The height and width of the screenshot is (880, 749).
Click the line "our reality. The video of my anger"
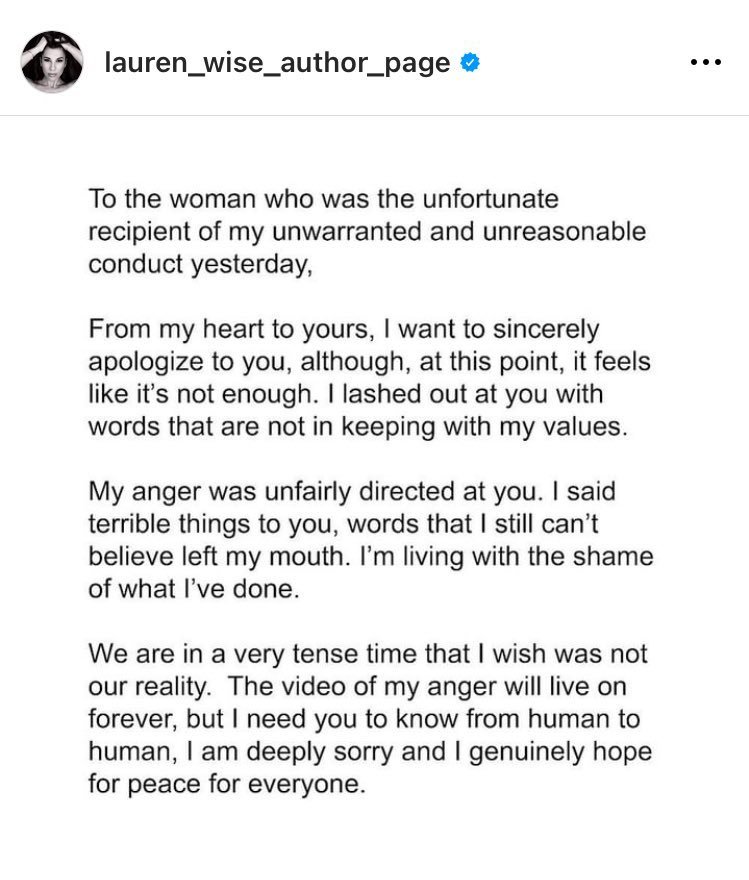357,686
